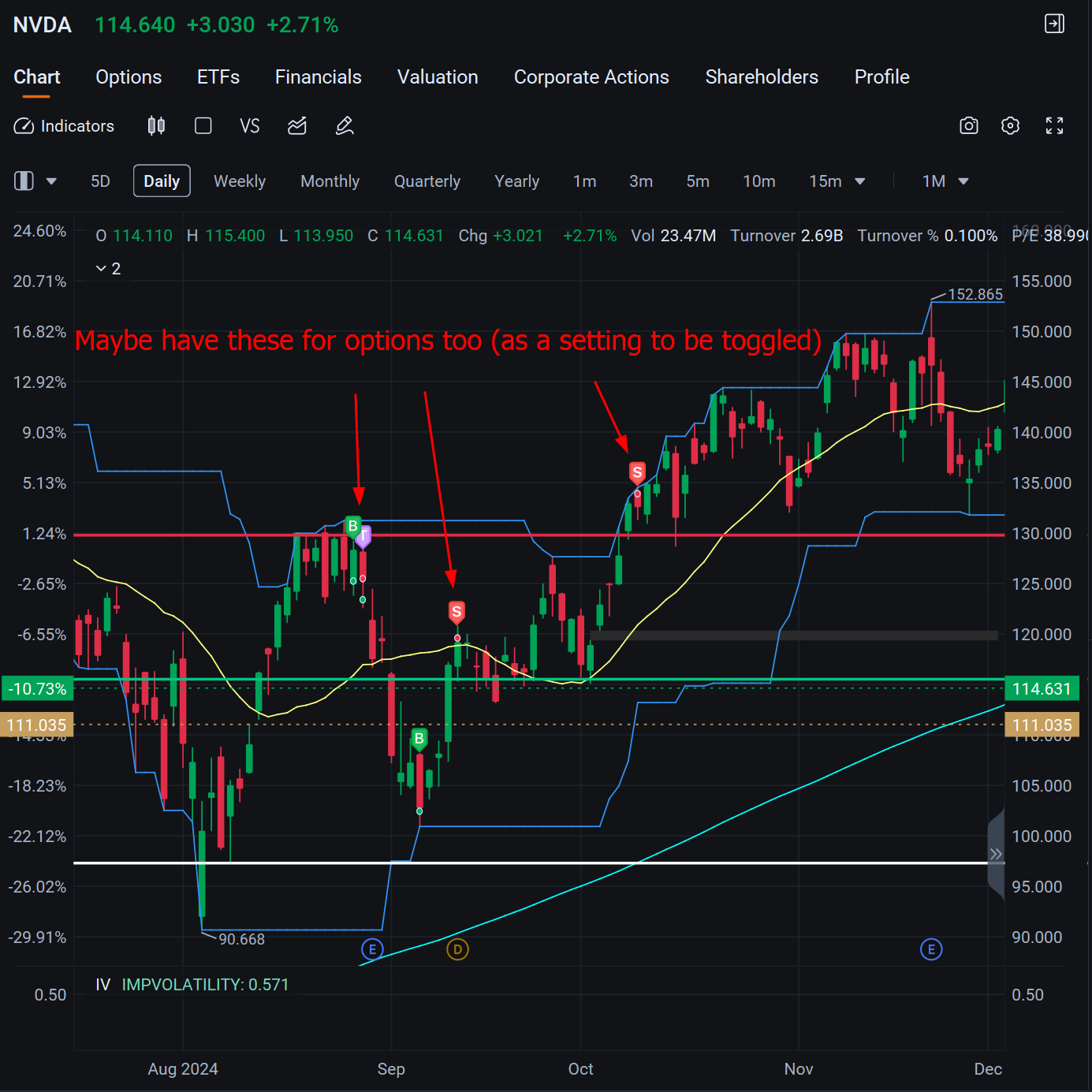Select the 3m interval
This screenshot has width=1092, height=1092.
click(x=641, y=181)
